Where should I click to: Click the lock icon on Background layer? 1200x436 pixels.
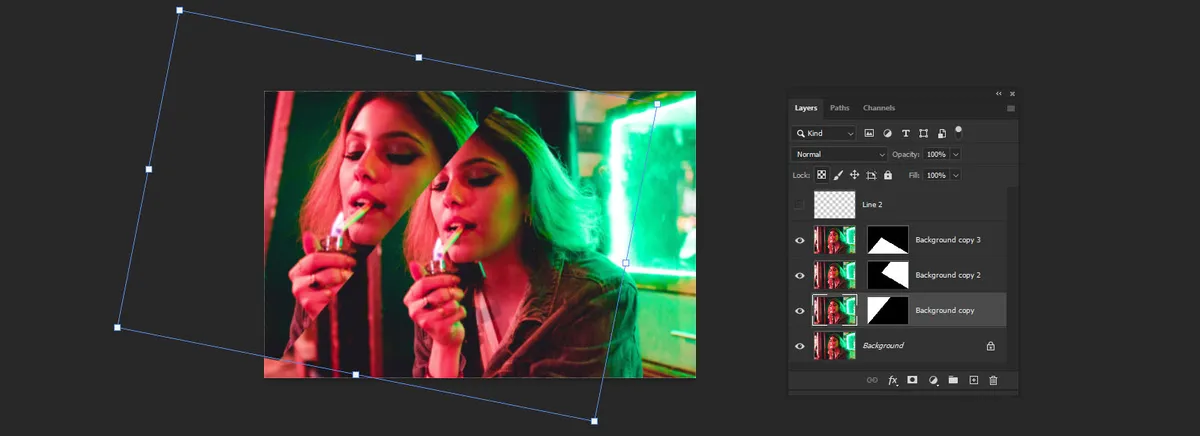(990, 346)
